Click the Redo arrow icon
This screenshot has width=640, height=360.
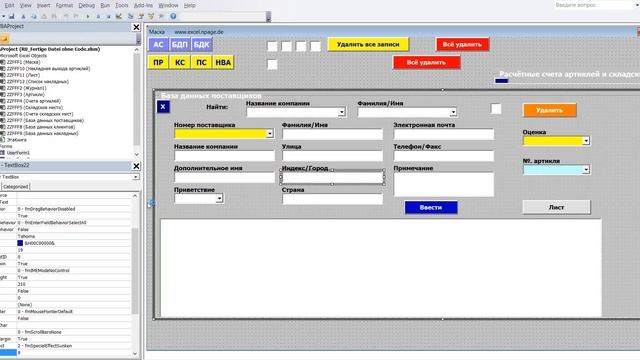76,16
